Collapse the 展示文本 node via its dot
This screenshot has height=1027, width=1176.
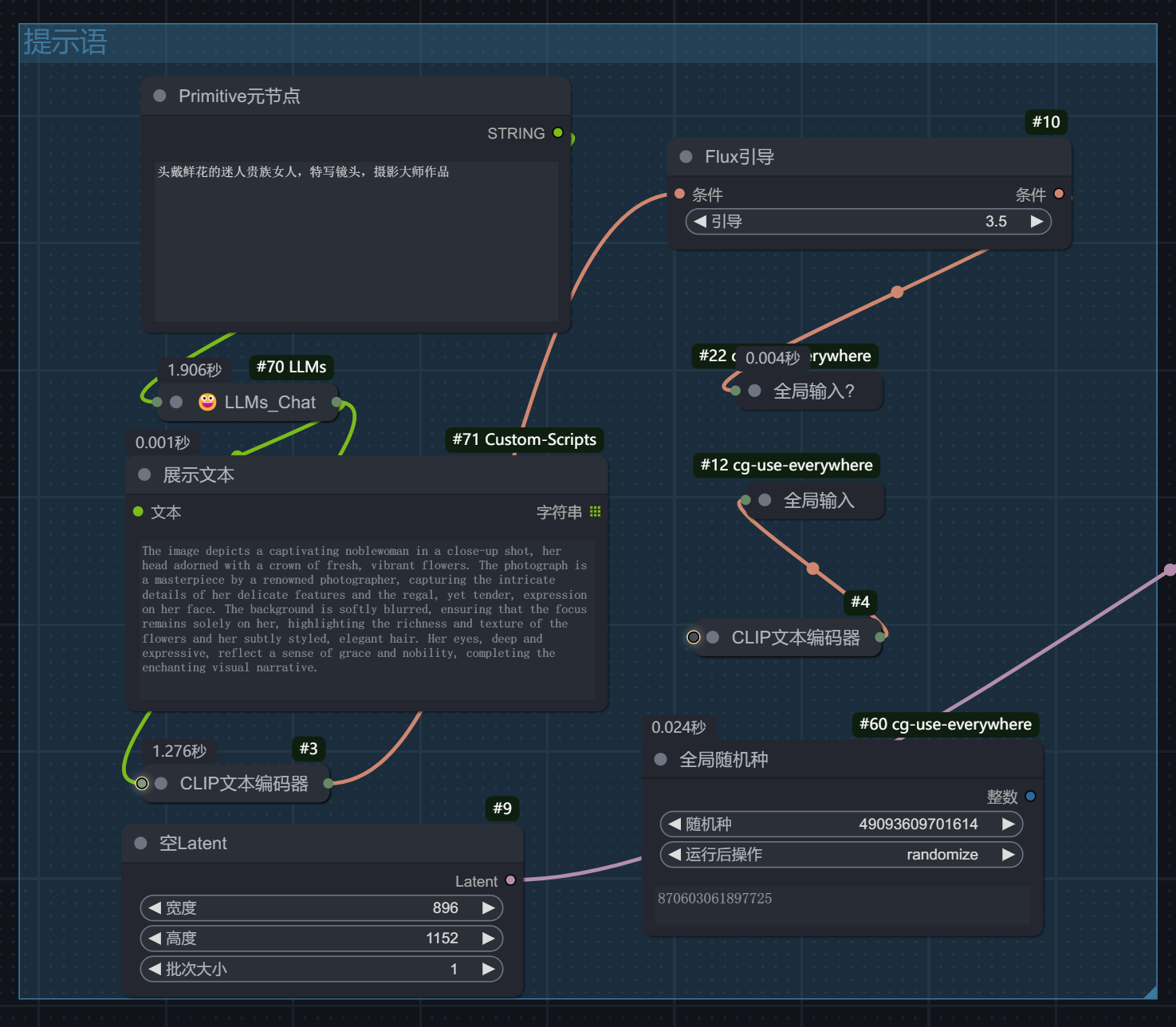tap(144, 474)
